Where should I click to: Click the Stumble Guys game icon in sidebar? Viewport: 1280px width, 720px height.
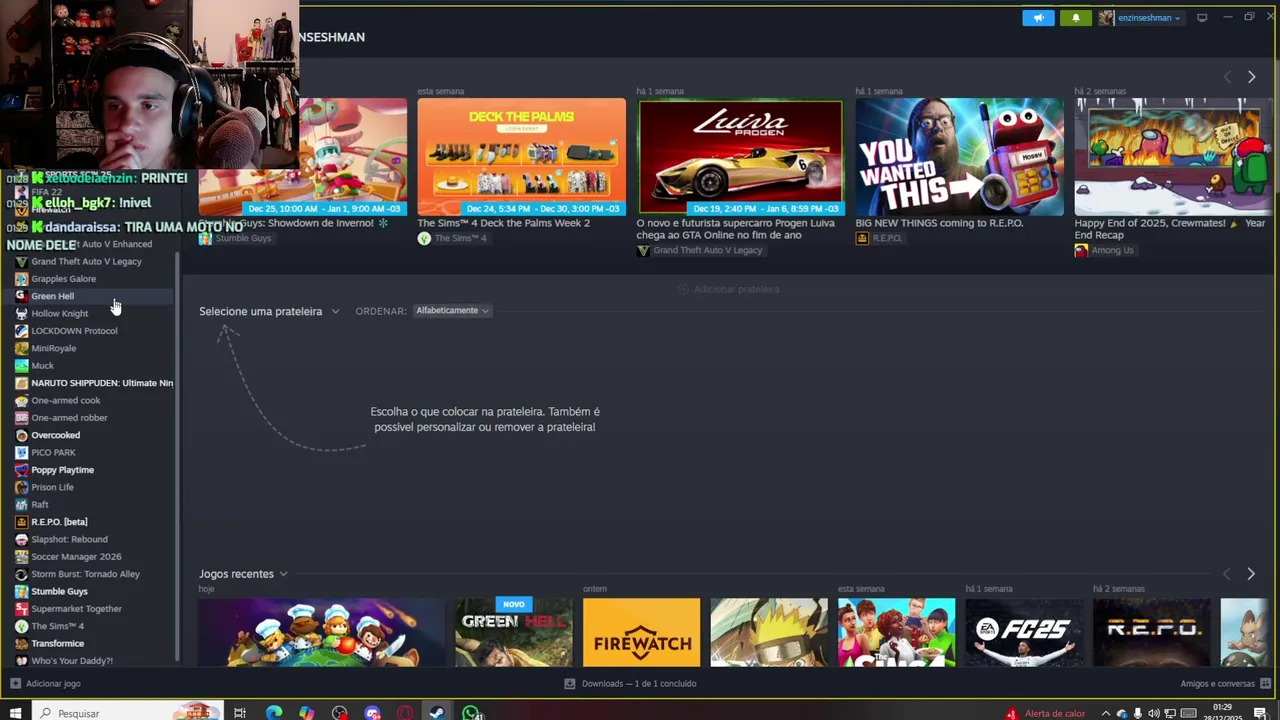[x=21, y=591]
